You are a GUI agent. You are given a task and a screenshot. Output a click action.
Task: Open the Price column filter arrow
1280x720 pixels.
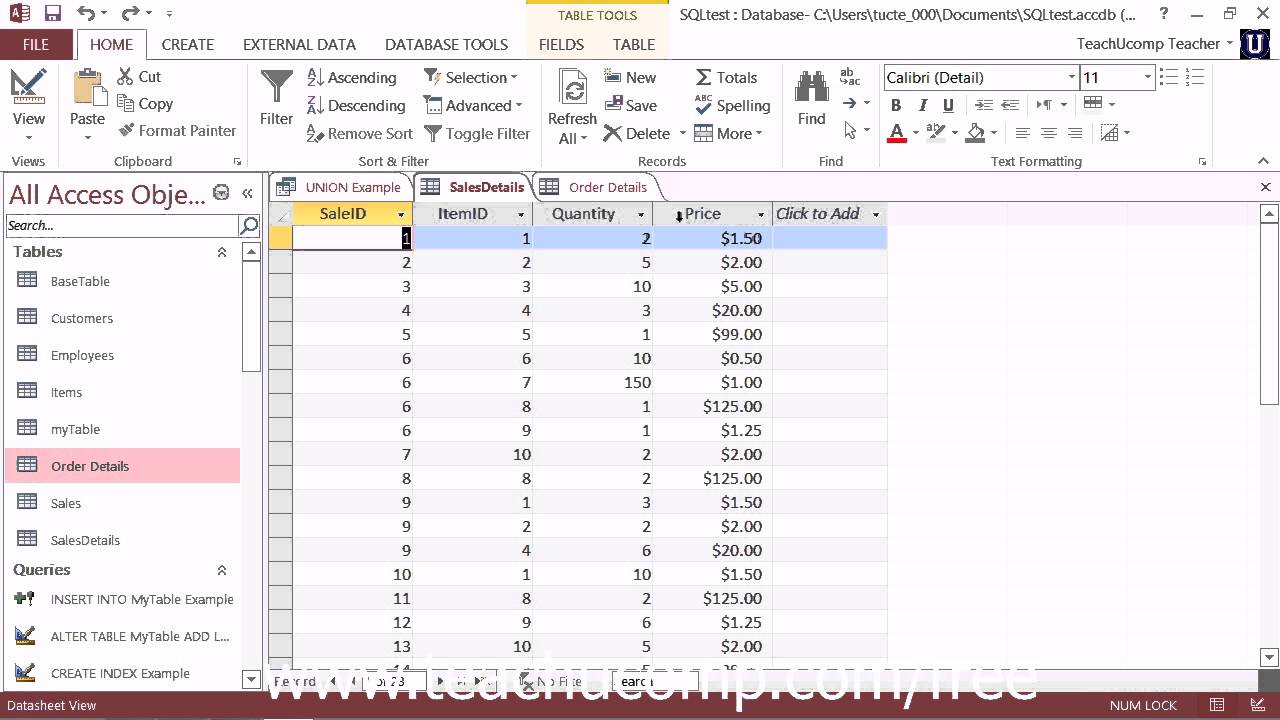pyautogui.click(x=761, y=215)
